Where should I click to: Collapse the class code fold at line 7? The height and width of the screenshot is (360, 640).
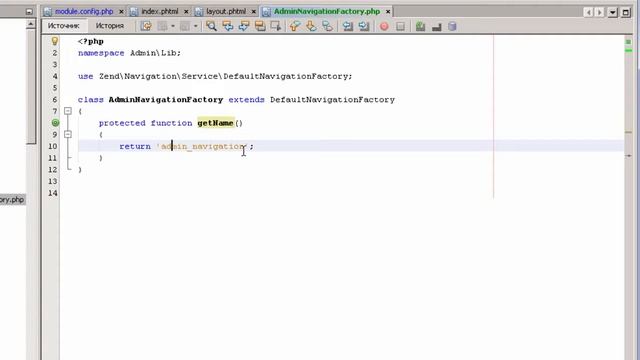(68, 111)
